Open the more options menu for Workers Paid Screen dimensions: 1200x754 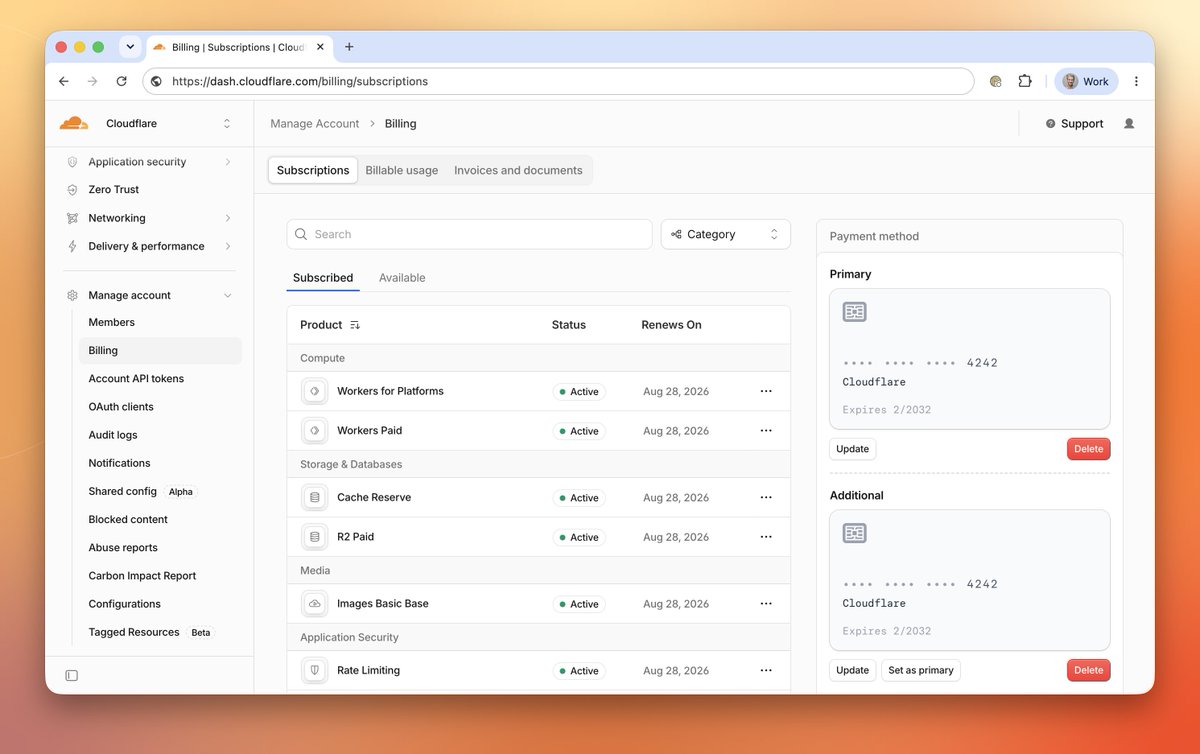(766, 431)
